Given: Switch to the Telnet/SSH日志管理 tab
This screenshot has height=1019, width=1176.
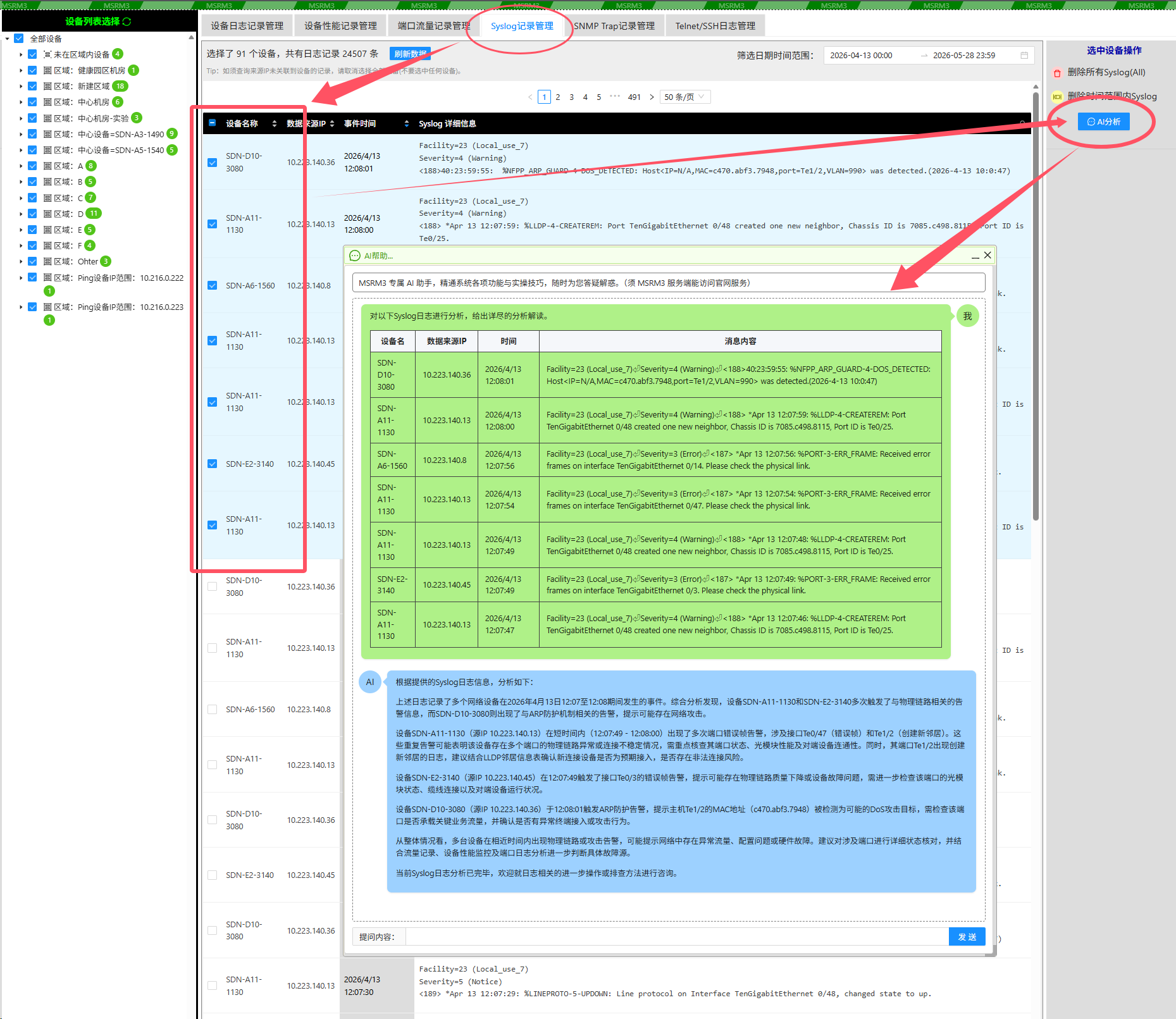Looking at the screenshot, I should (715, 26).
